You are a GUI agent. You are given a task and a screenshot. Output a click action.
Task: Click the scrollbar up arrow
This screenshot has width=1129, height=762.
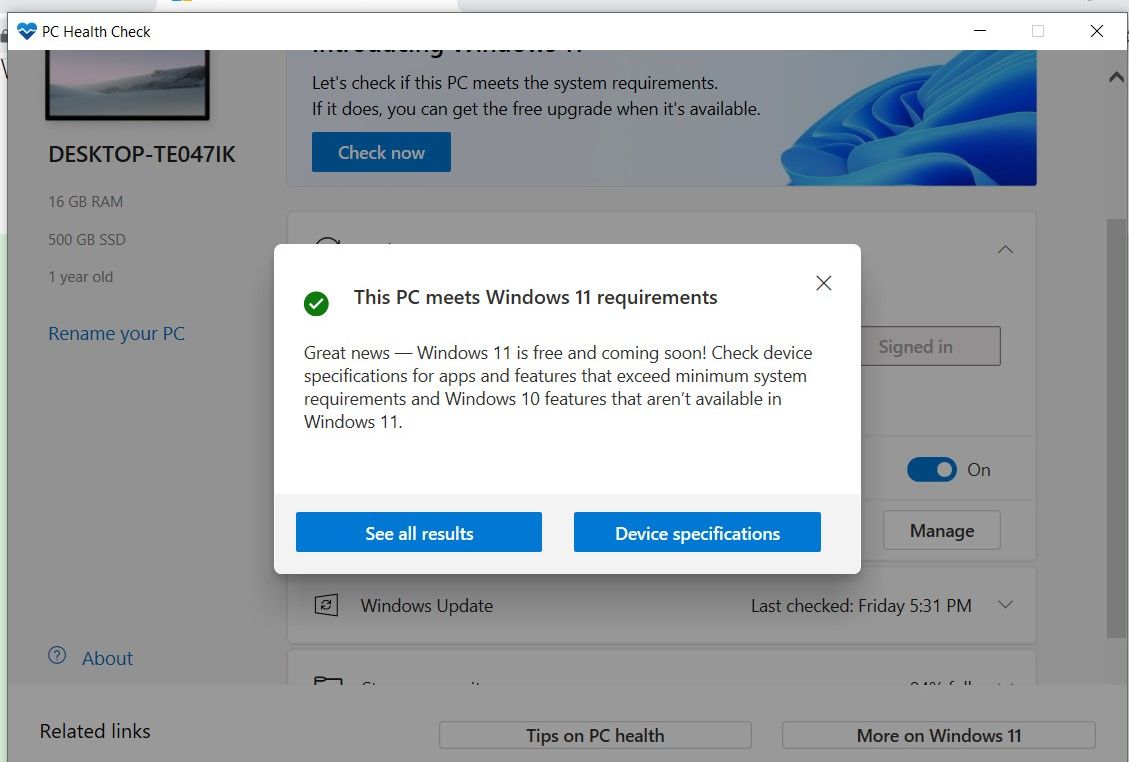click(1117, 77)
